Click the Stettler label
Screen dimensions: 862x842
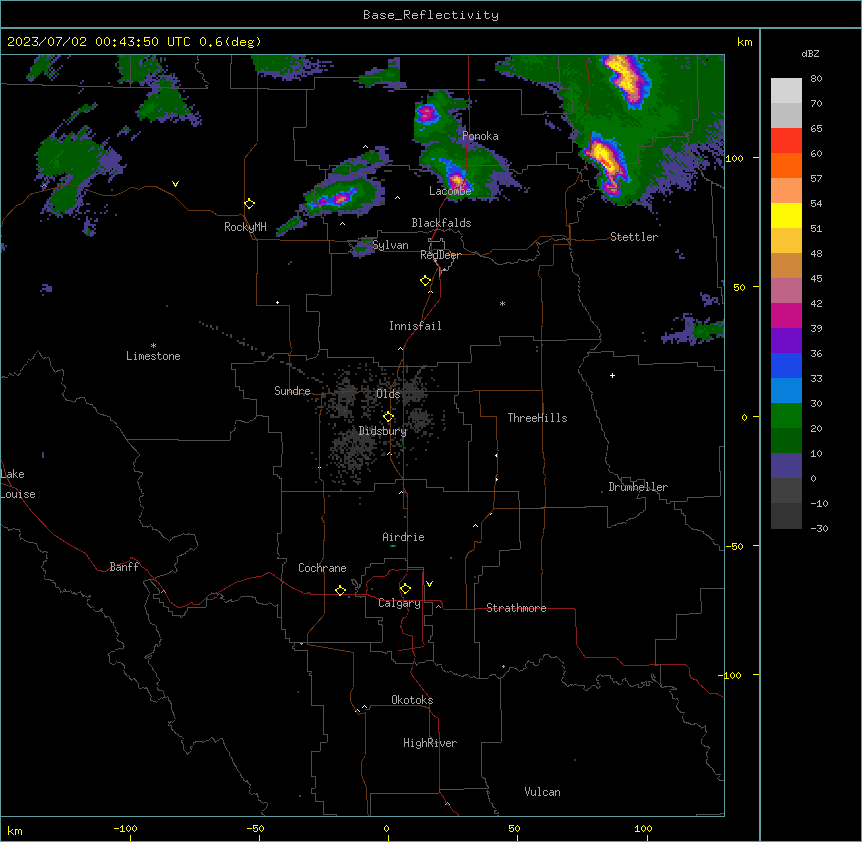(x=634, y=237)
